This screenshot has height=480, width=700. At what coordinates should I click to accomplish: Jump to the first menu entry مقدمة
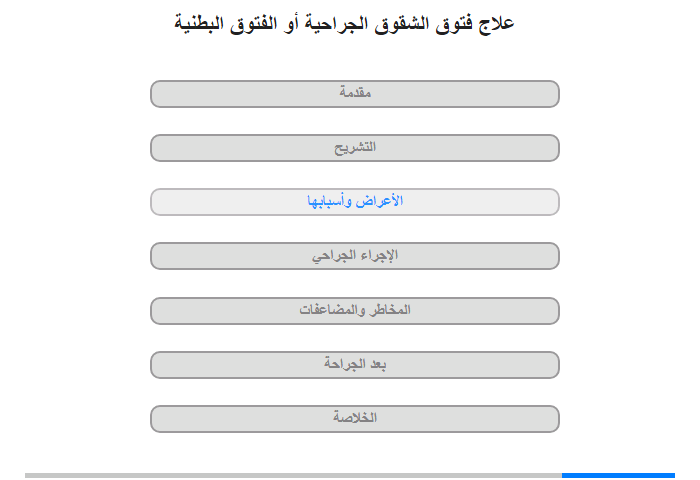(354, 94)
